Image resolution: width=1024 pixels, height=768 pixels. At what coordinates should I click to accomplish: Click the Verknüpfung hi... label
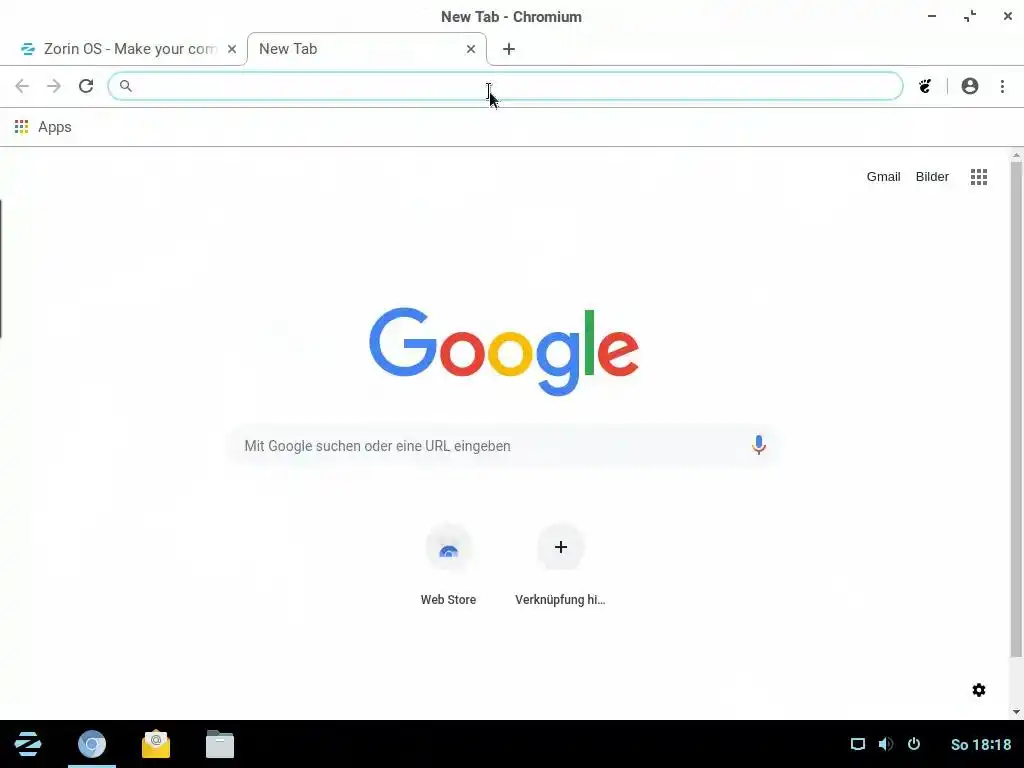(560, 600)
